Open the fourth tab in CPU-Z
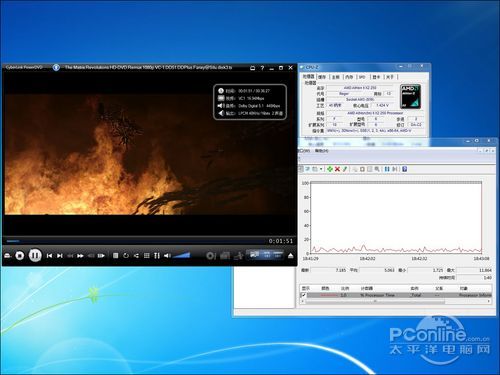The height and width of the screenshot is (375, 500). [x=349, y=77]
